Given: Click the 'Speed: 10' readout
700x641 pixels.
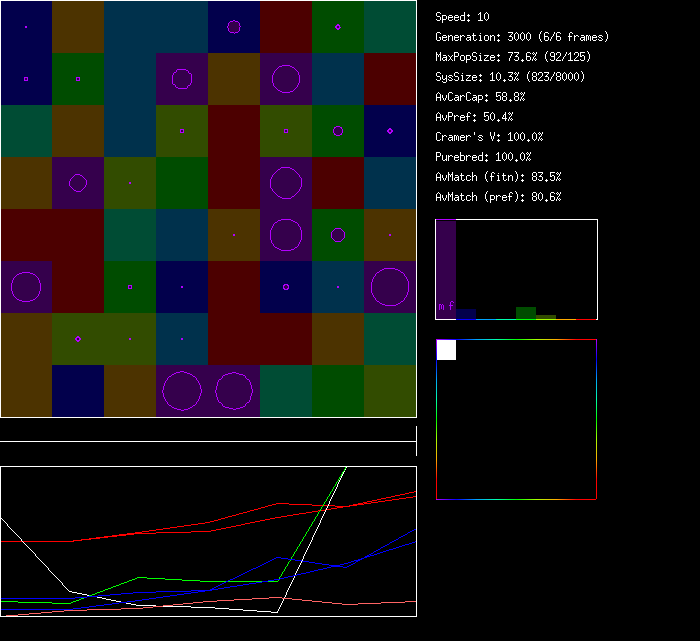Looking at the screenshot, I should (x=462, y=17).
